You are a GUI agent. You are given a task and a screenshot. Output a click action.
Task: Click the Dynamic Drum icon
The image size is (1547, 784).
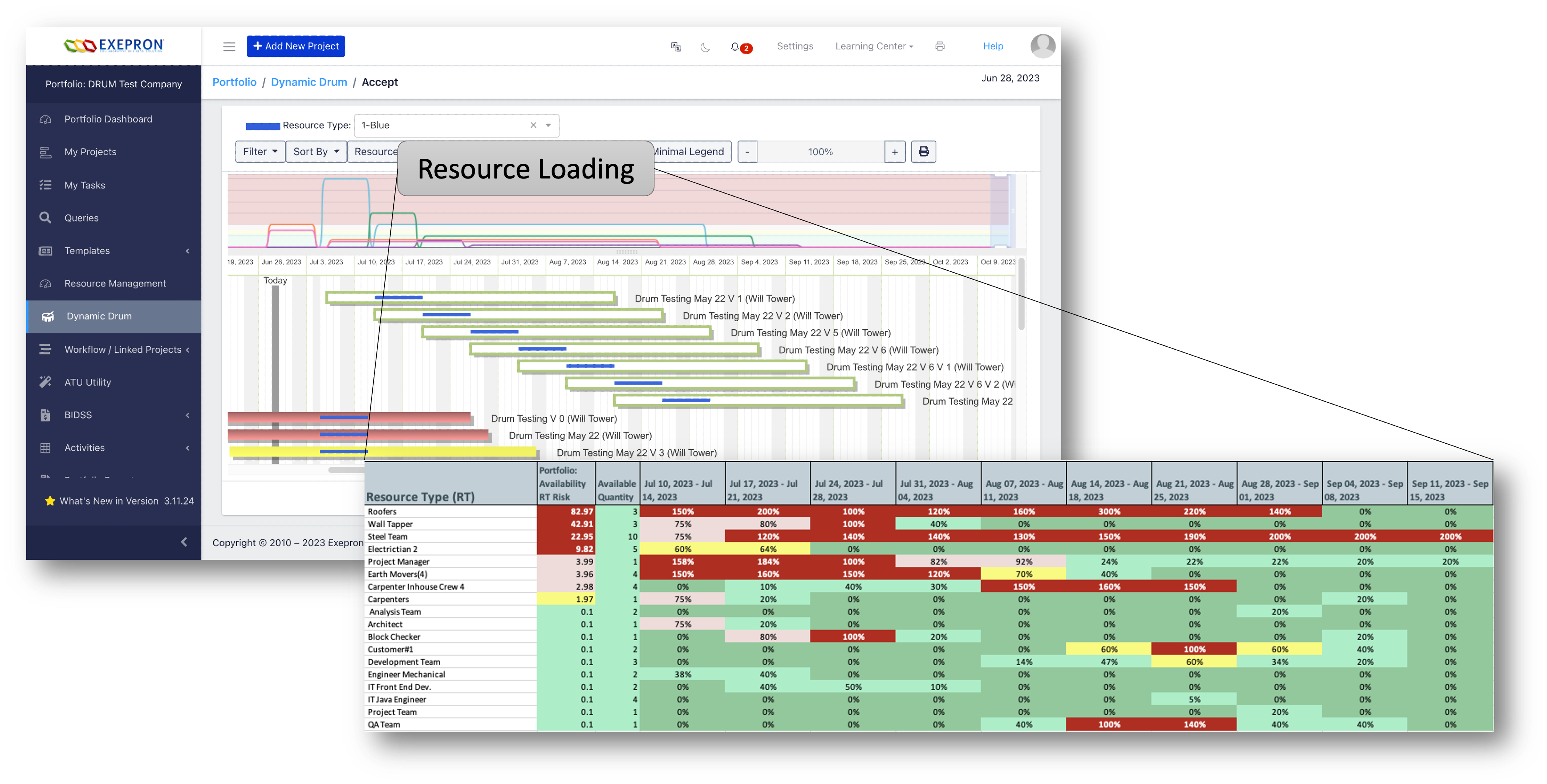click(x=48, y=316)
